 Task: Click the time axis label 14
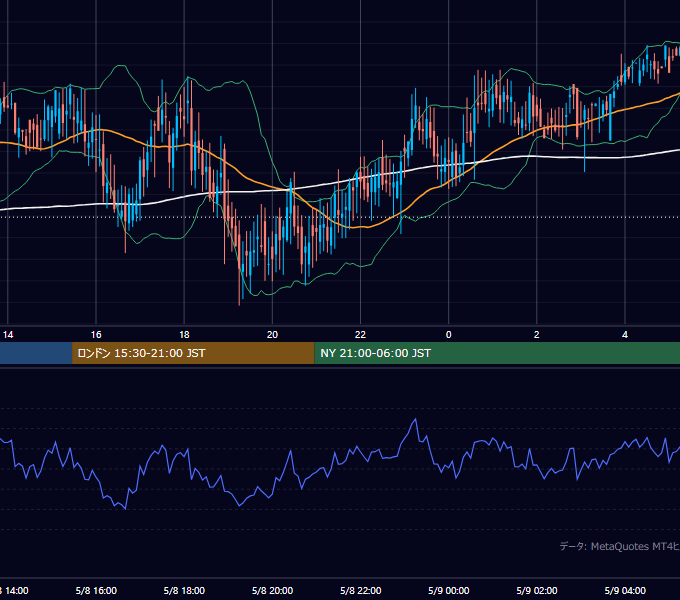coord(8,335)
